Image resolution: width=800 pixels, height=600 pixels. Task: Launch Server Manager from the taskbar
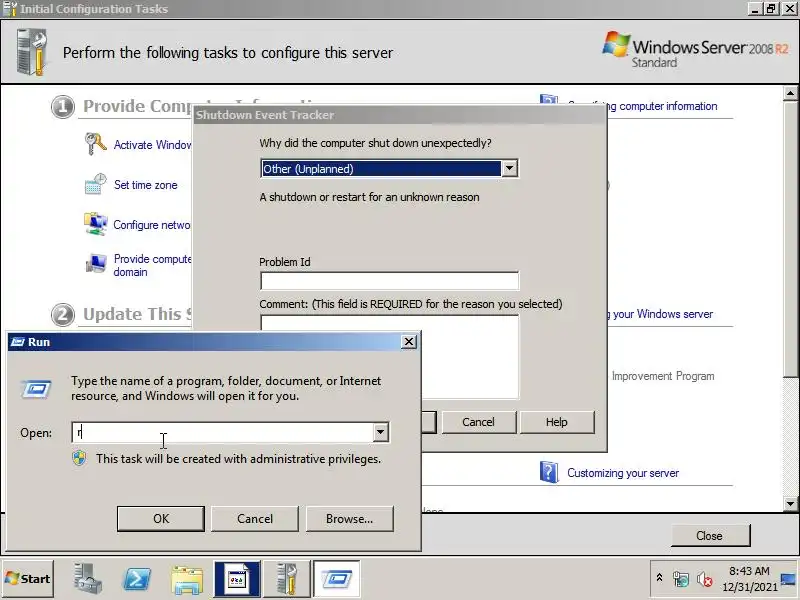[87, 579]
